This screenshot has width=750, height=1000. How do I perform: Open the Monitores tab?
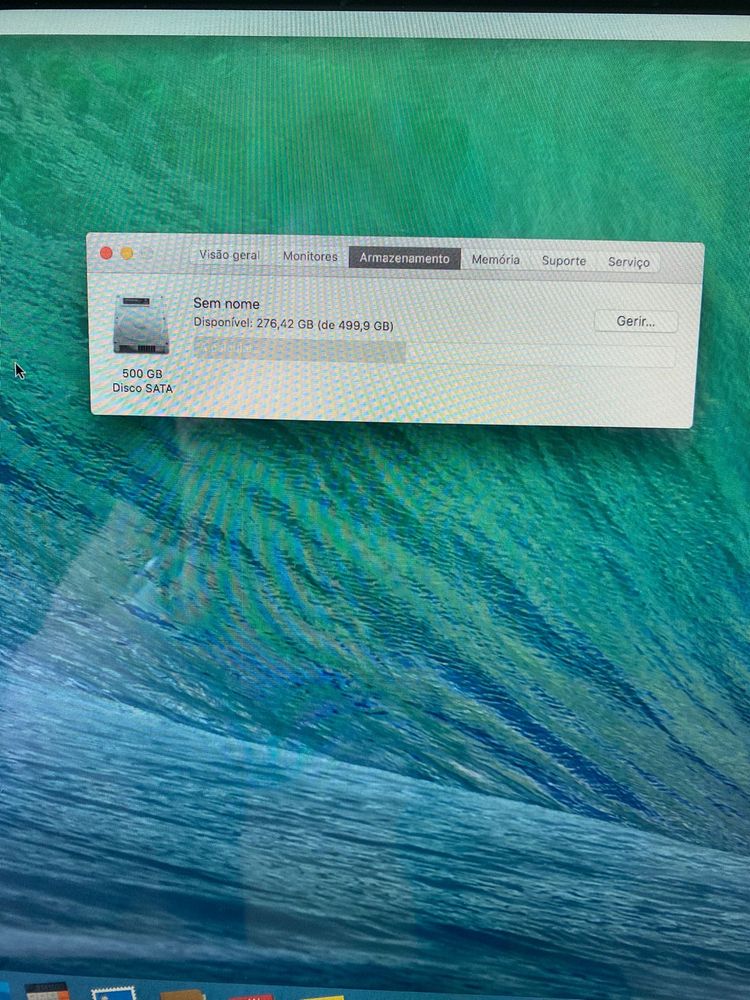(310, 256)
